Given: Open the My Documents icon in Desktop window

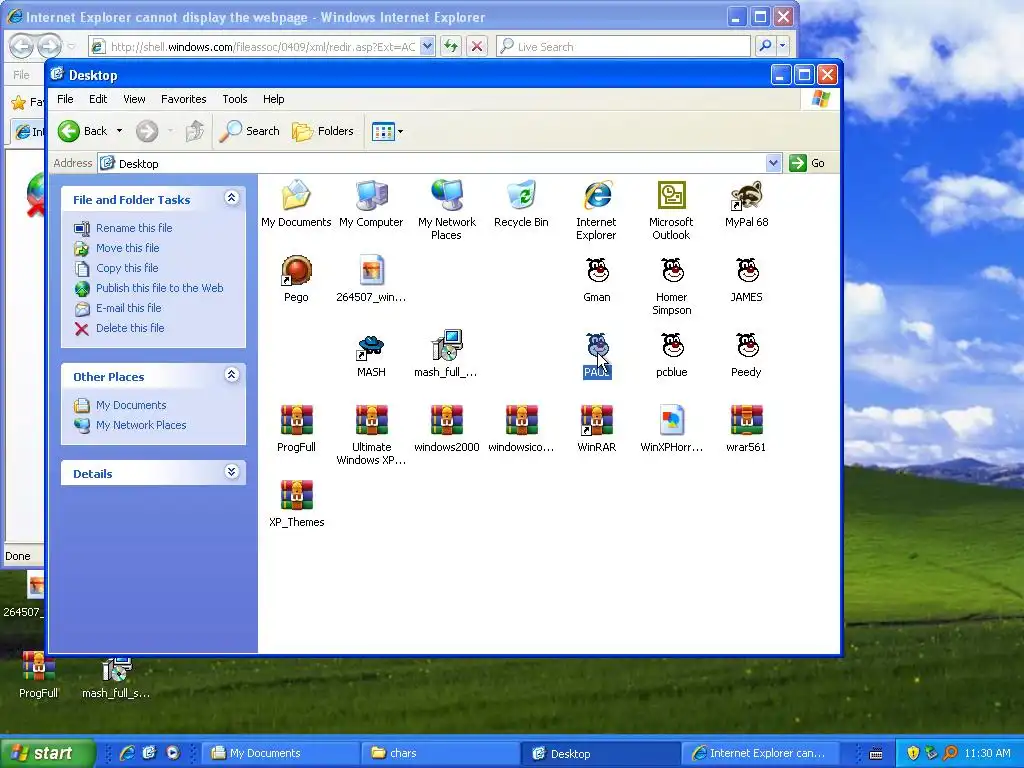Looking at the screenshot, I should (x=296, y=195).
